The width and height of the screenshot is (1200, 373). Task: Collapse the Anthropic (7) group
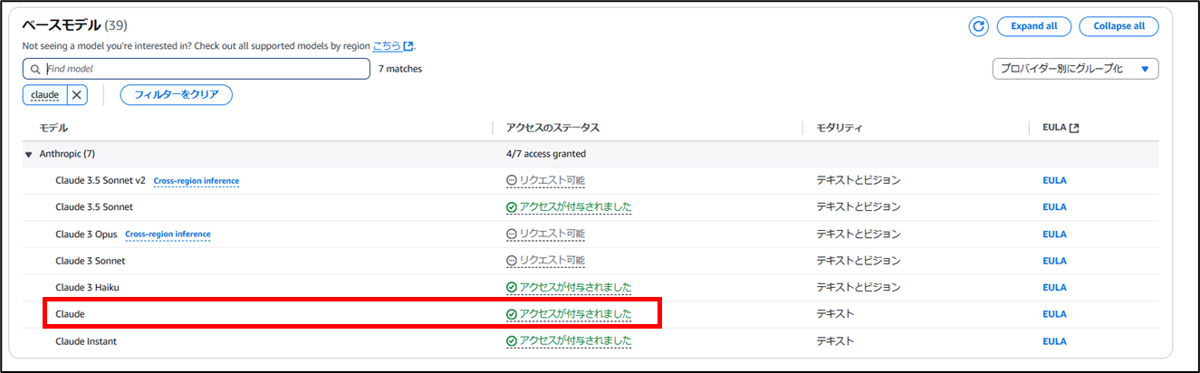(29, 154)
